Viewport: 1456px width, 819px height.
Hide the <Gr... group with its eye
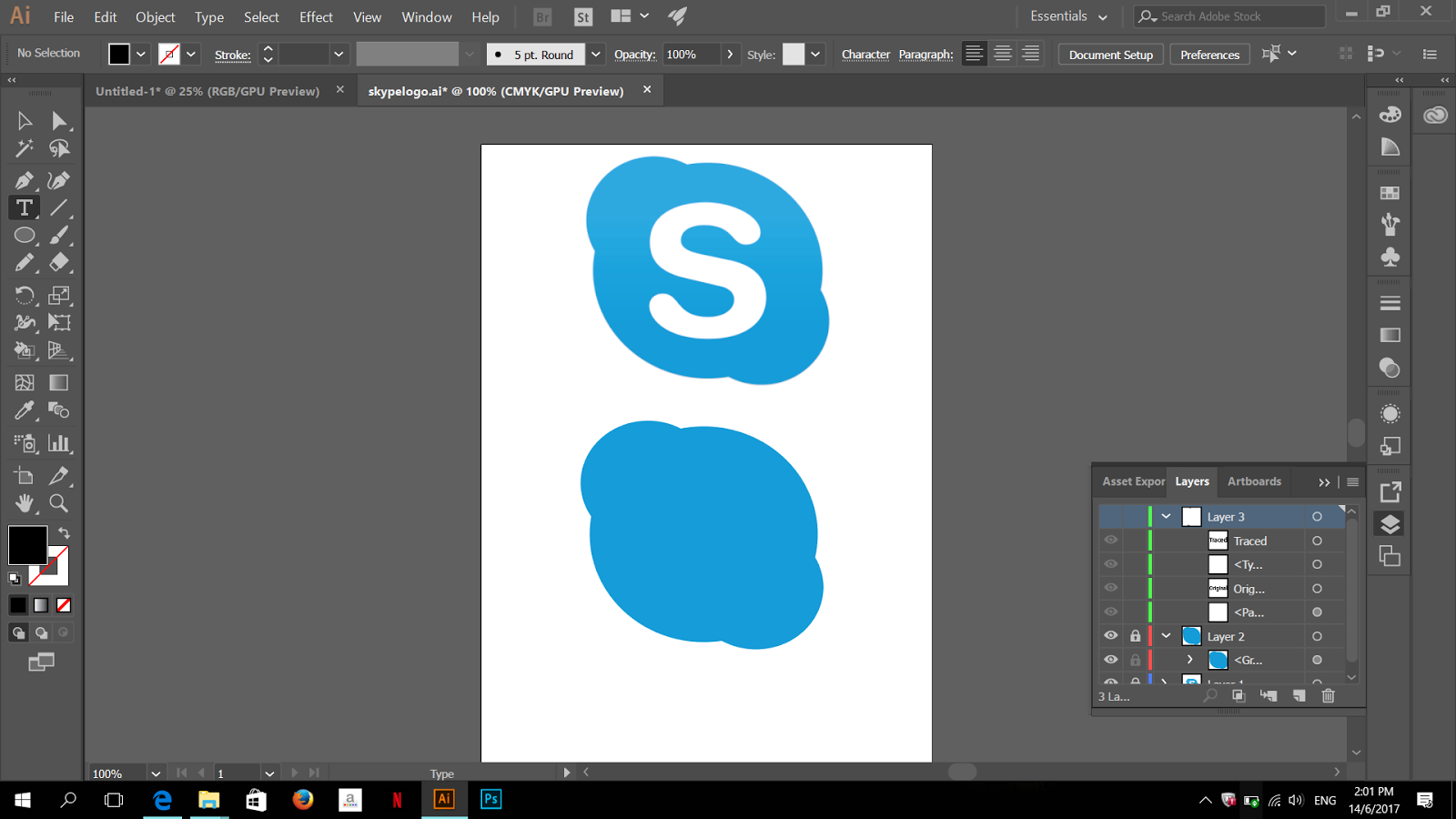point(1111,660)
